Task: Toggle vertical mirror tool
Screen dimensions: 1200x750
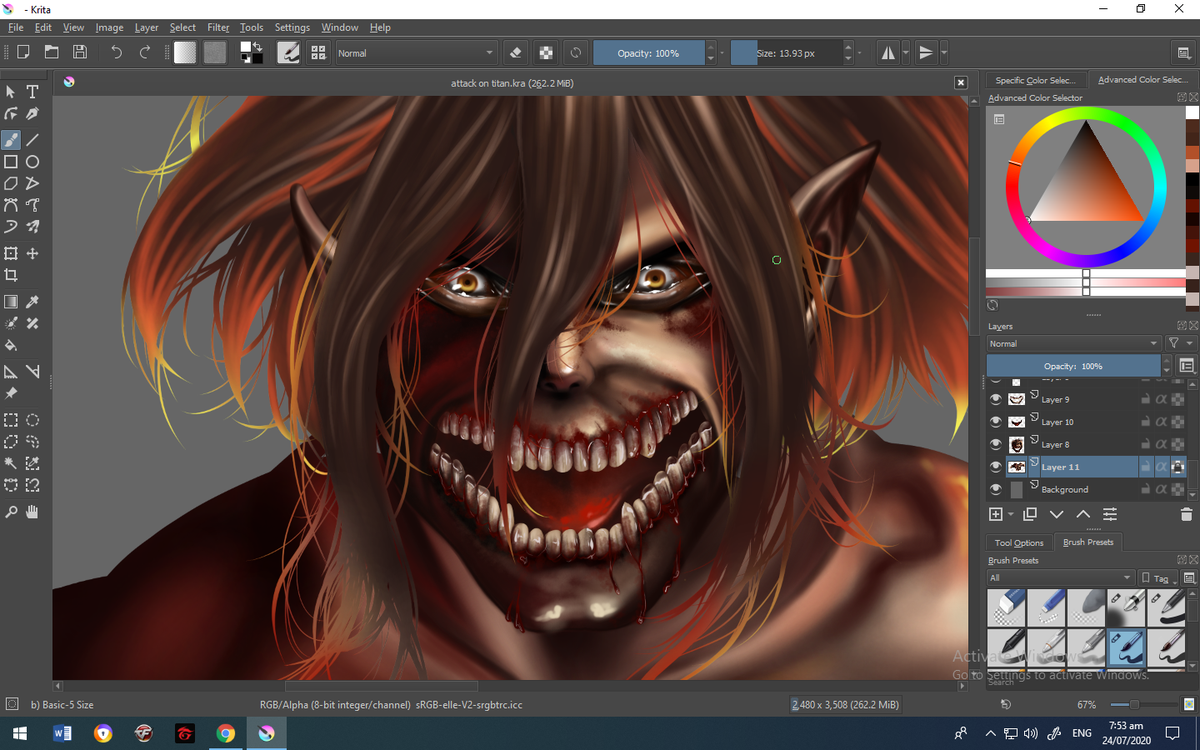Action: tap(926, 52)
